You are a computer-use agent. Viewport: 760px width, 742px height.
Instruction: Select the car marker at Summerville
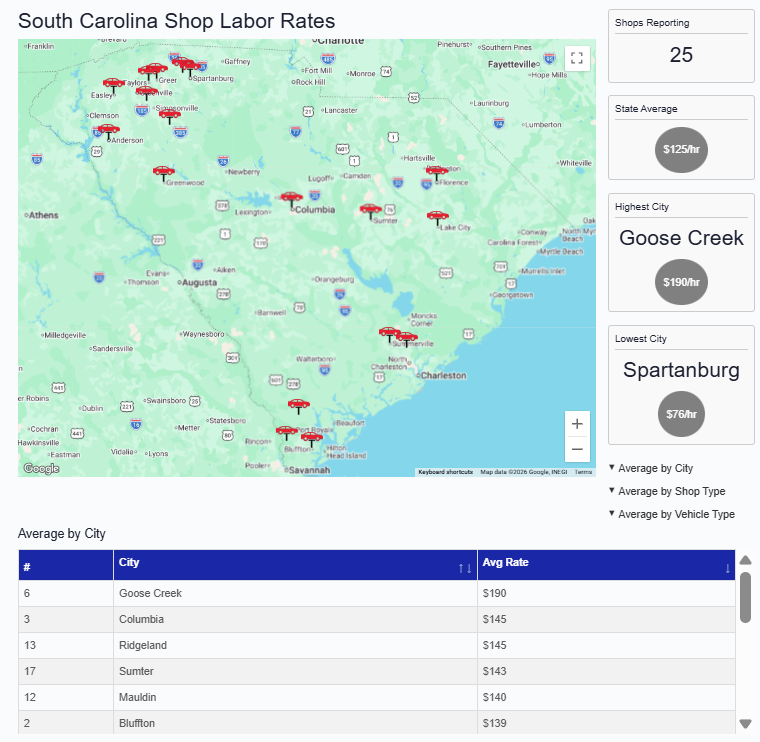point(407,339)
